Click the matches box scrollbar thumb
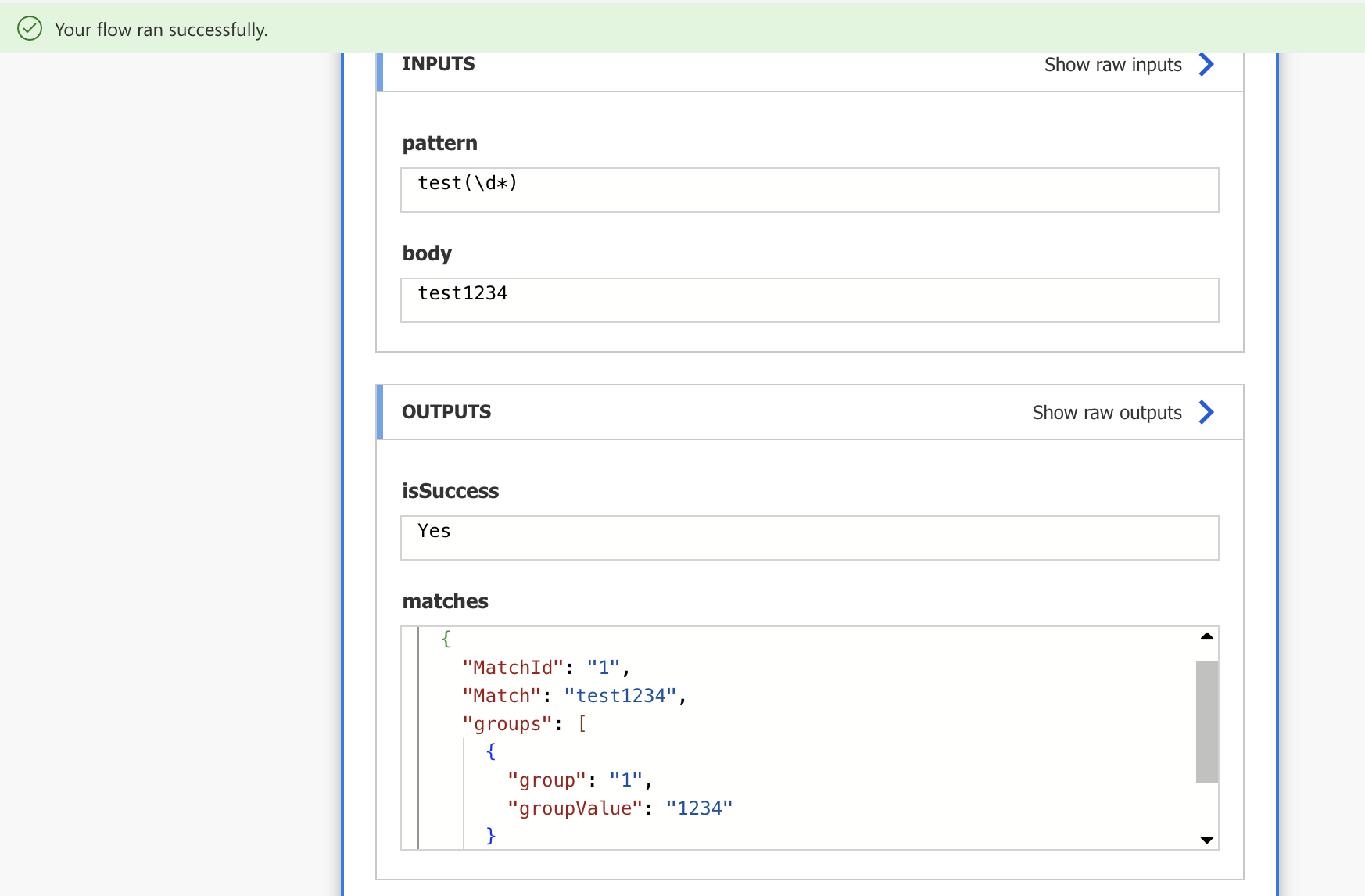The height and width of the screenshot is (896, 1365). pyautogui.click(x=1206, y=721)
